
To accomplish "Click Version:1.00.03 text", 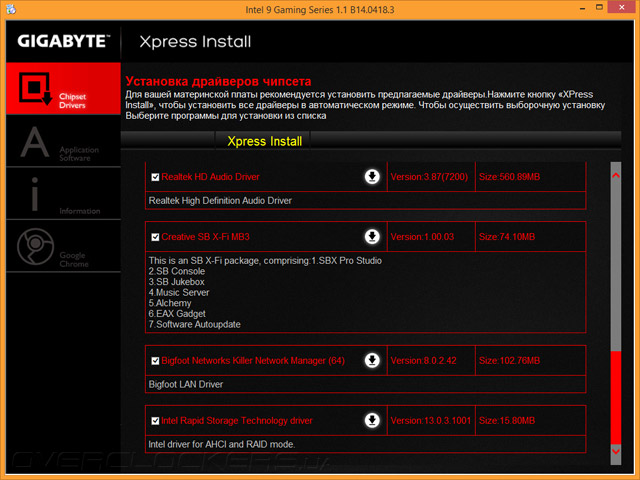I will pyautogui.click(x=422, y=237).
